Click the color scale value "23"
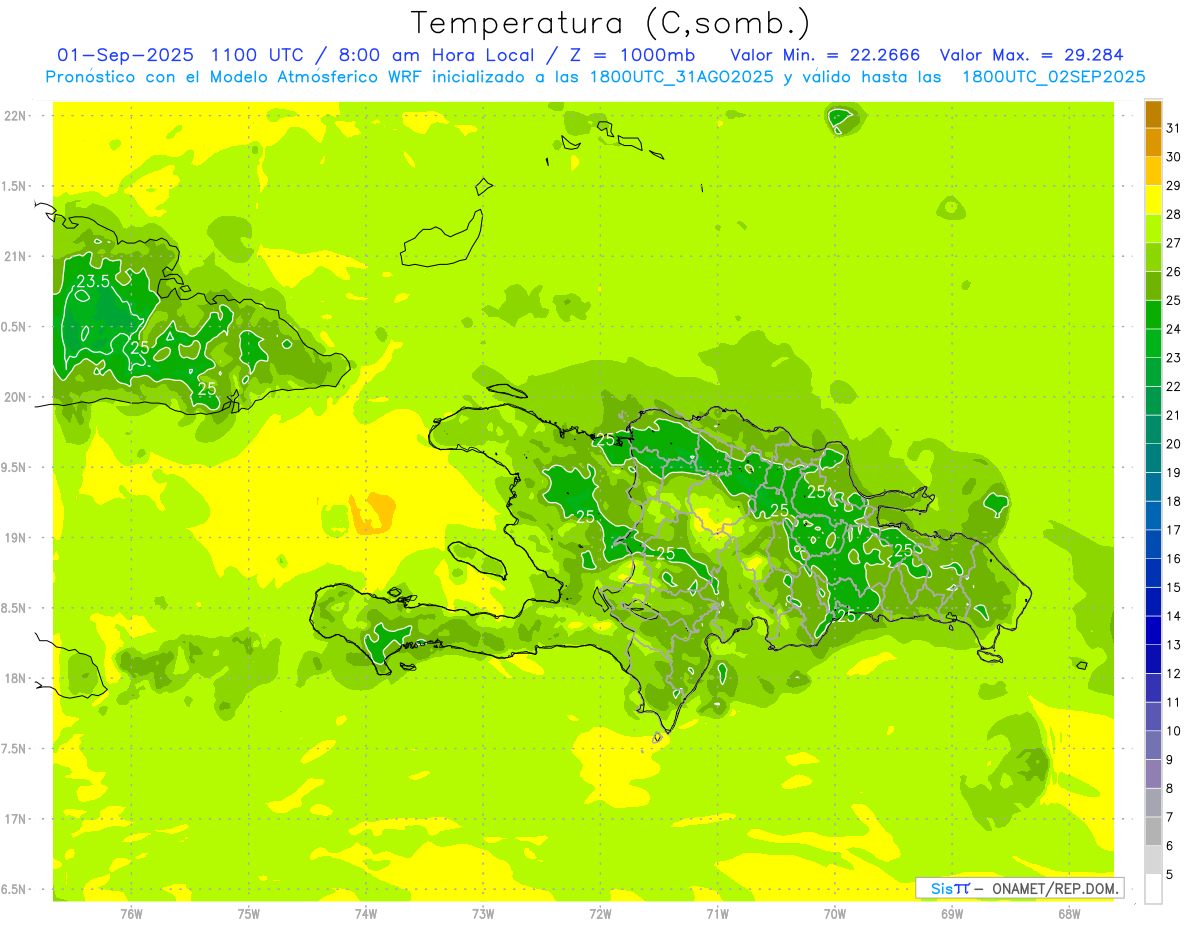1200x927 pixels. (1174, 358)
